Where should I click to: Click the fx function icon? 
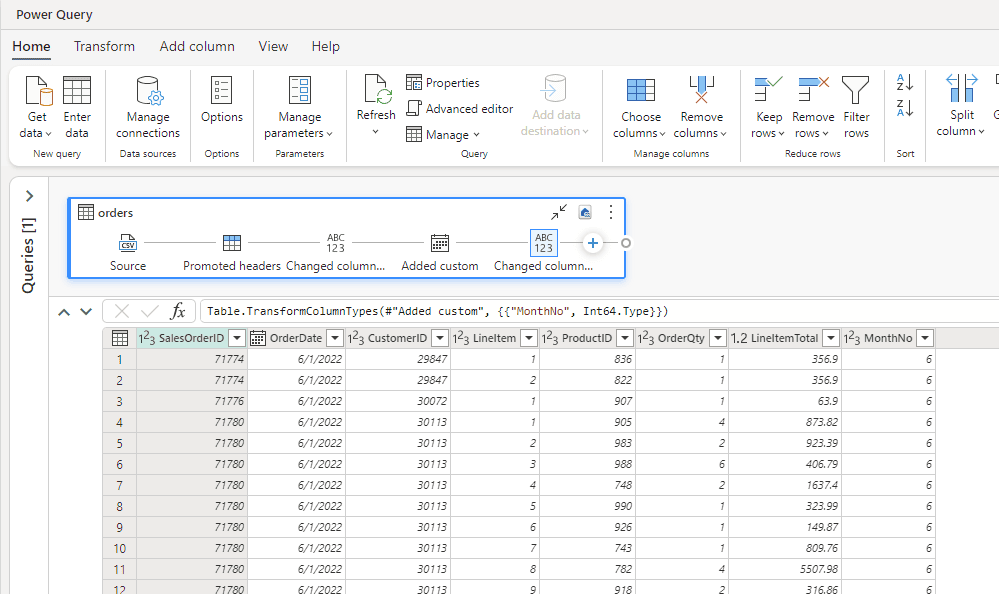click(178, 311)
